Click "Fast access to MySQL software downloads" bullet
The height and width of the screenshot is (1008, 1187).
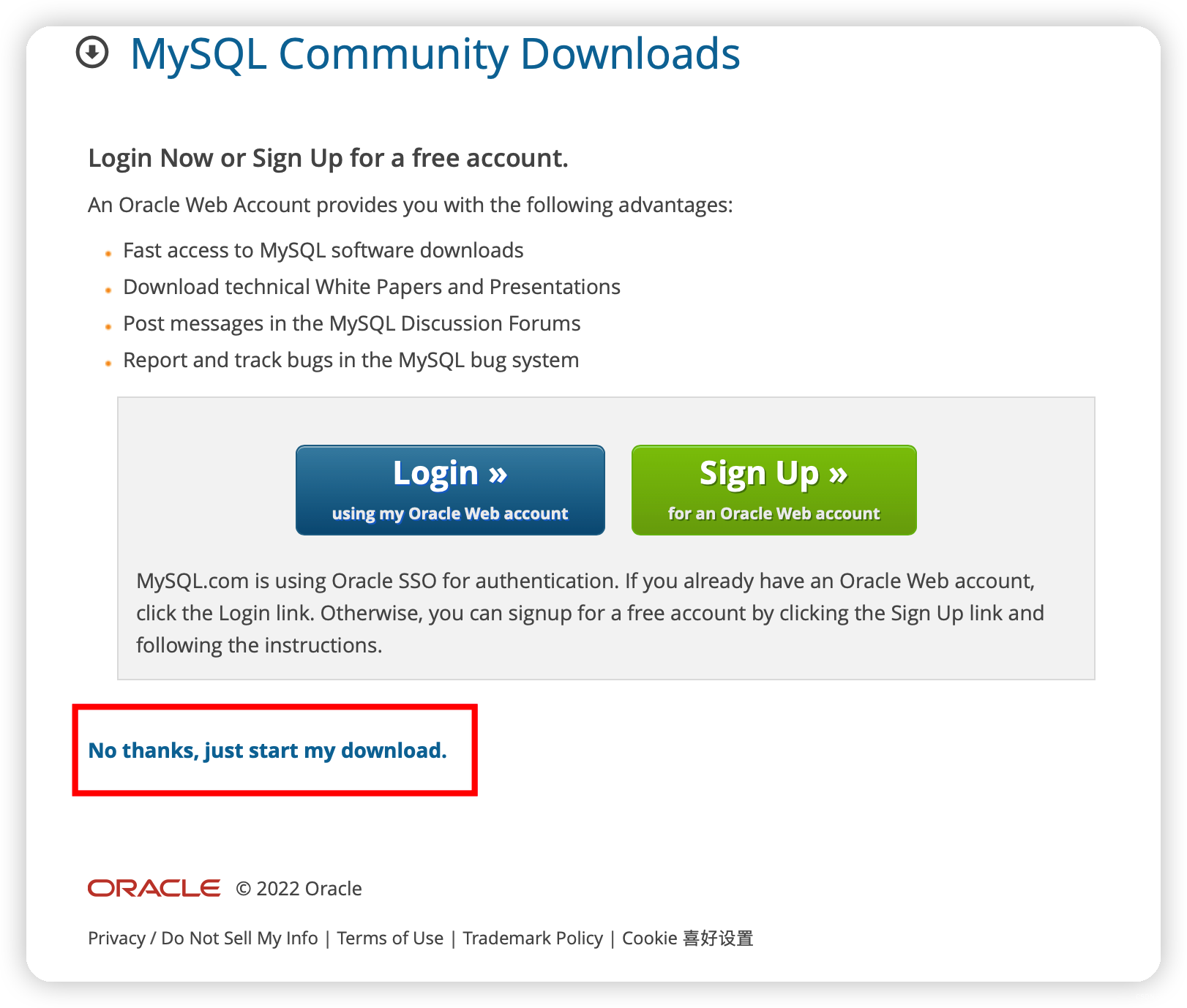point(323,250)
